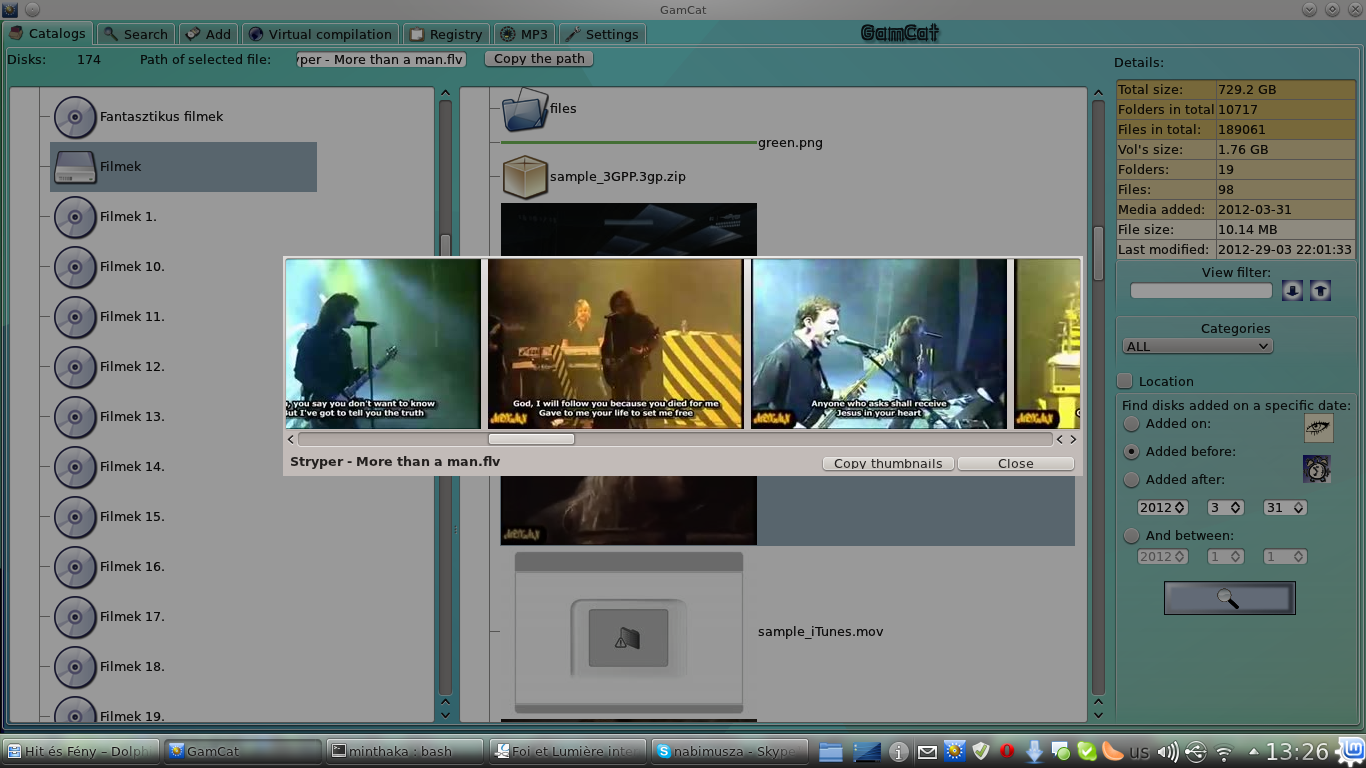Click the thumbnail strip horizontal scrollbar handle

531,439
